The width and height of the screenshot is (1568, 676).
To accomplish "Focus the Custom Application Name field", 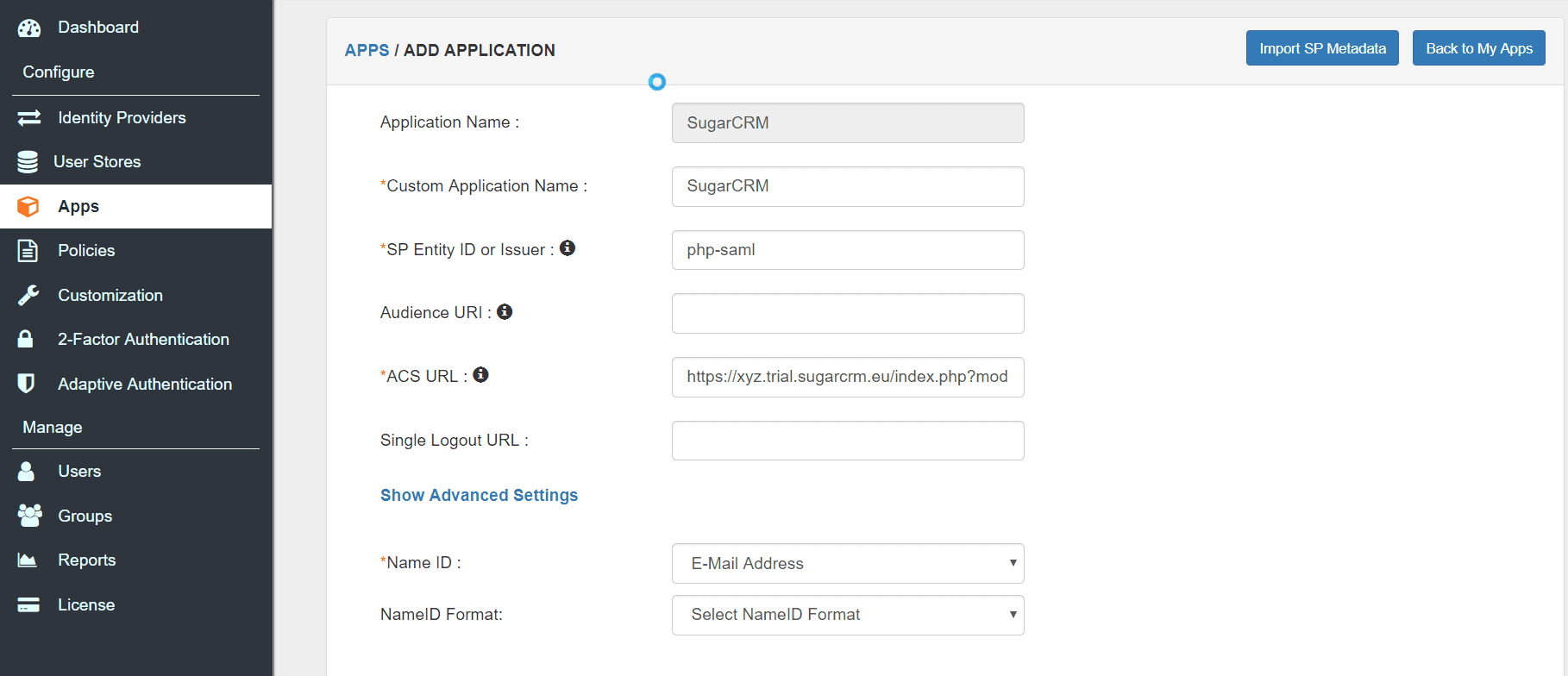I will [848, 186].
